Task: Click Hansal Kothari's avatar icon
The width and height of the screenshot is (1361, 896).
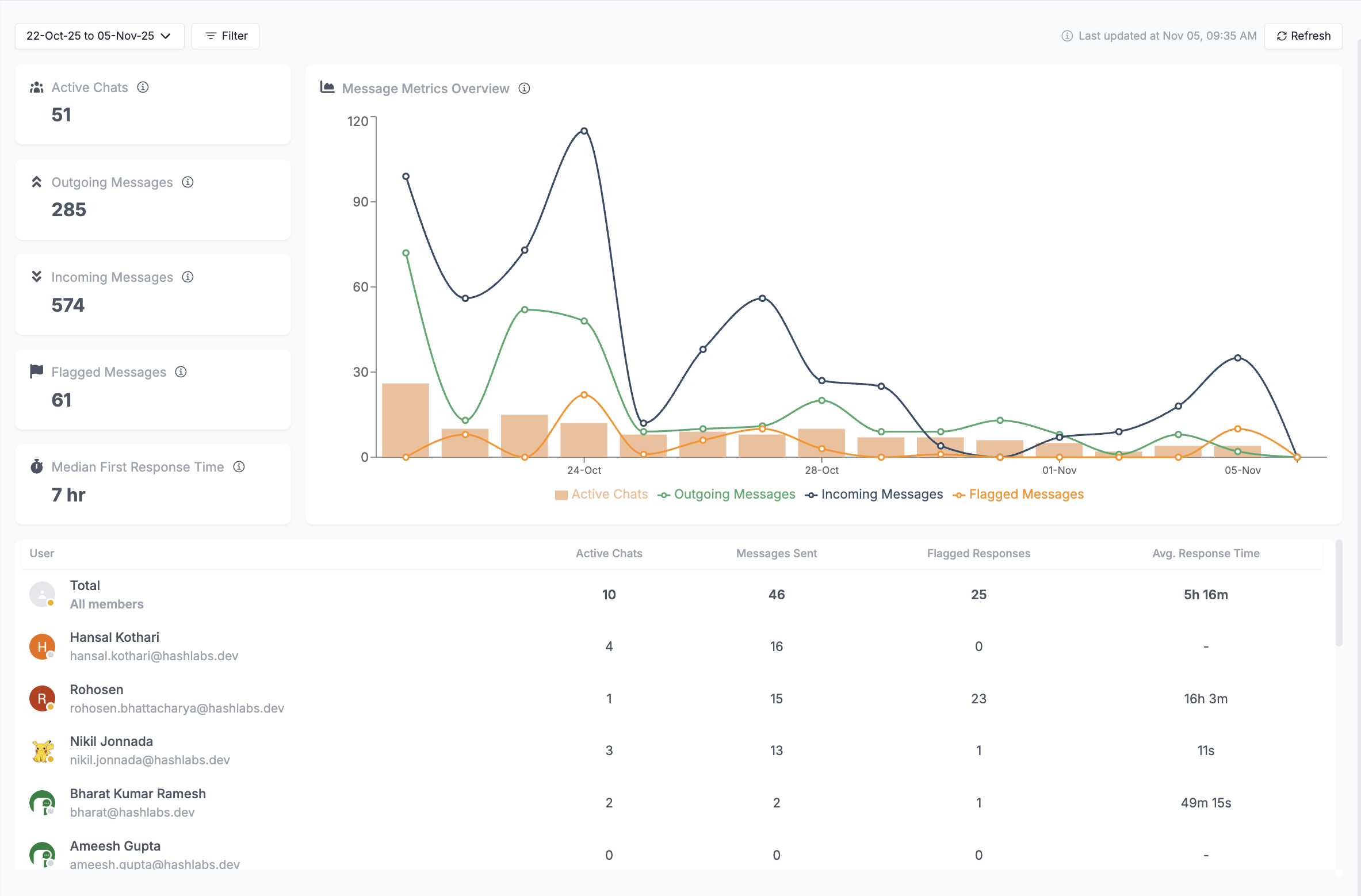Action: pos(42,646)
